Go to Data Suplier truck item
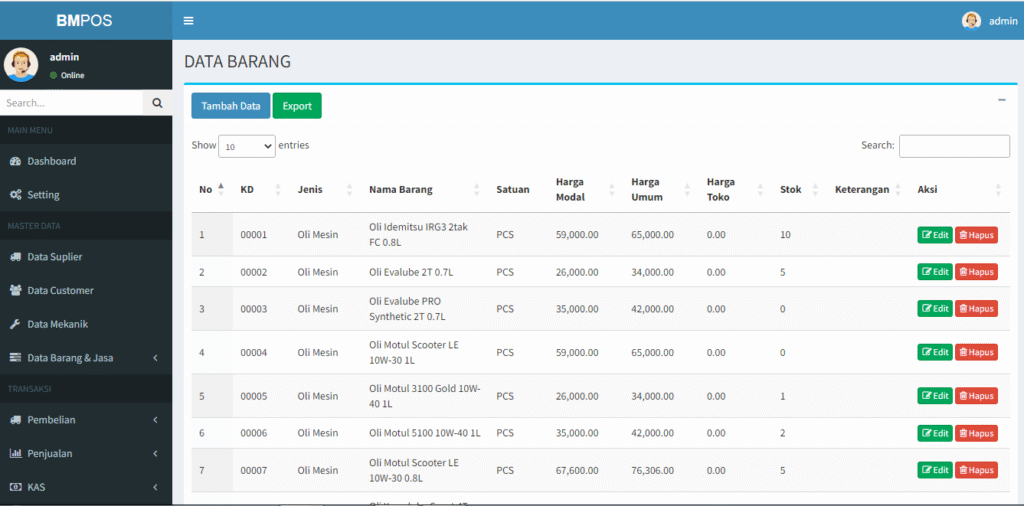The height and width of the screenshot is (506, 1024). pos(54,257)
